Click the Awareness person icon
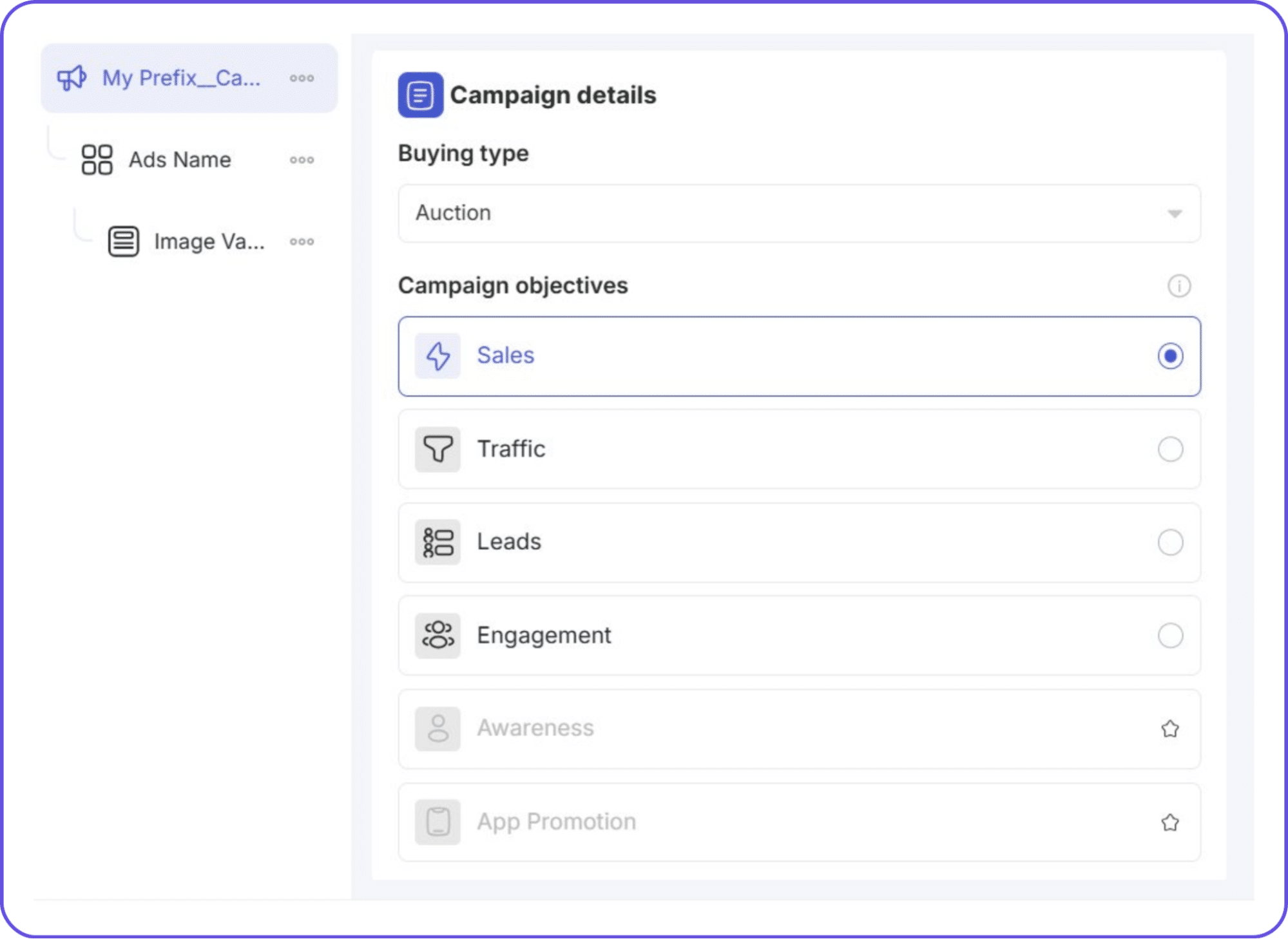This screenshot has width=1288, height=939. pos(437,729)
